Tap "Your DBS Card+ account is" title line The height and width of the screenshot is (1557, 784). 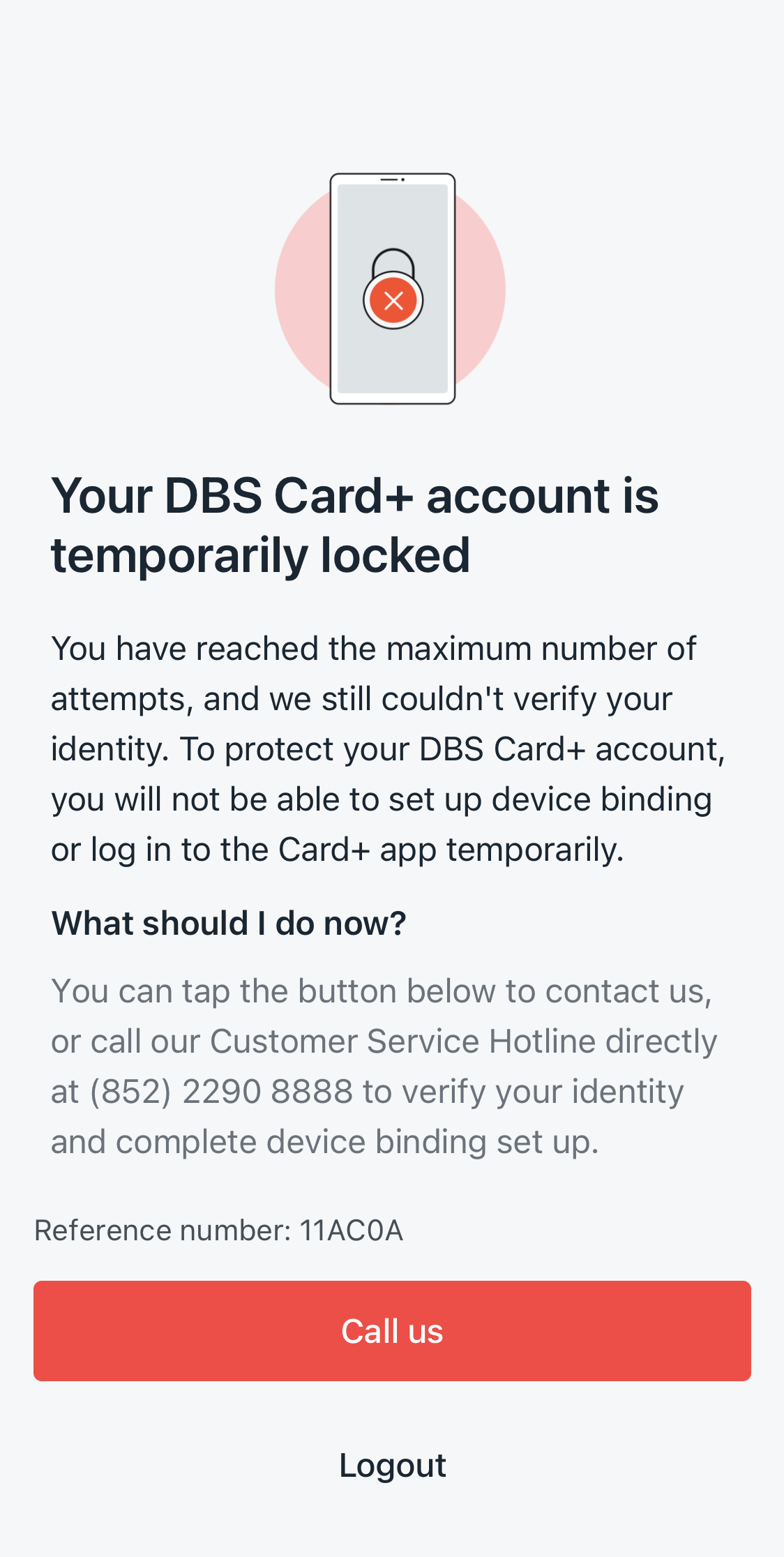point(354,496)
